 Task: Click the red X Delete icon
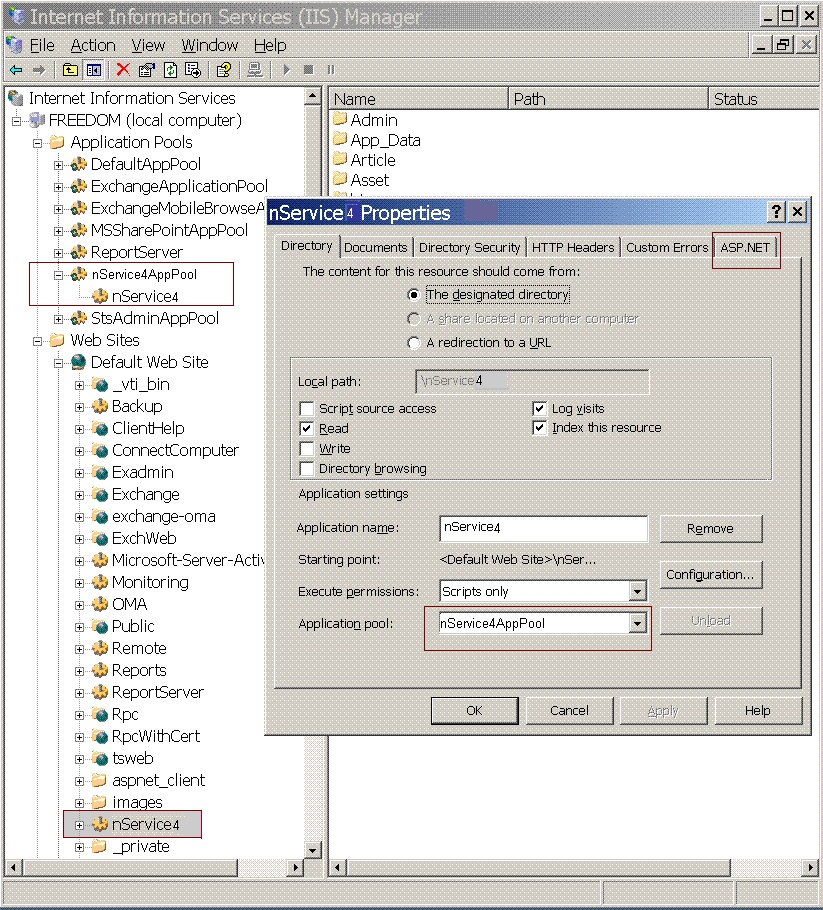[x=122, y=70]
